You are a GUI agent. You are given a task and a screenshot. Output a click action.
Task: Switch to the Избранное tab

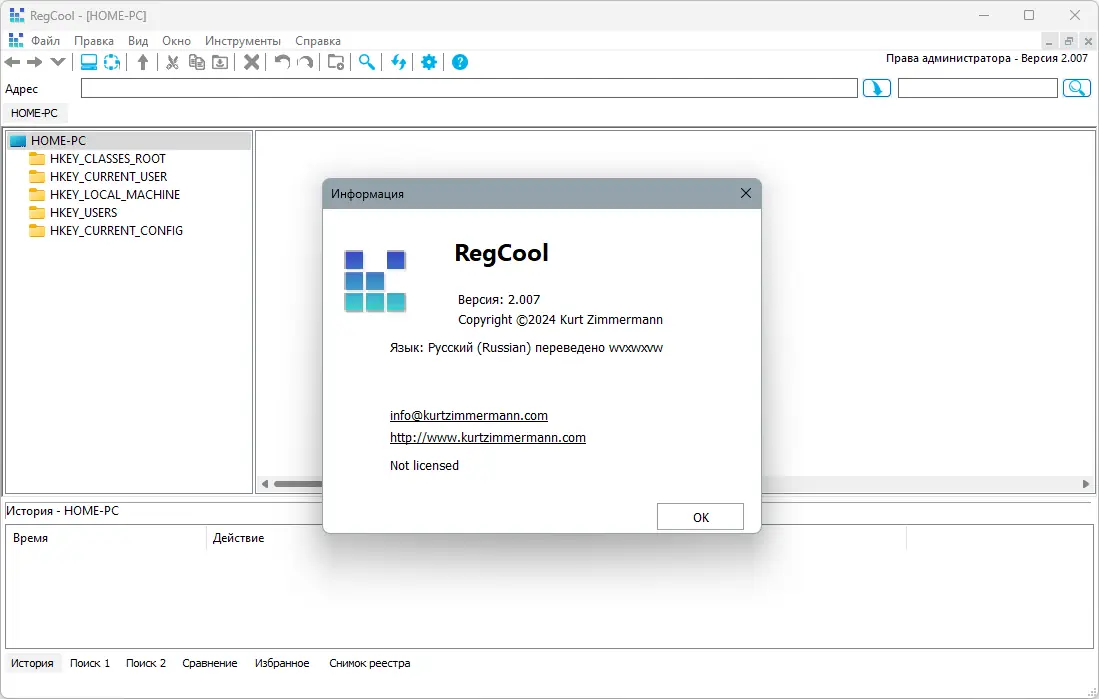coord(282,663)
